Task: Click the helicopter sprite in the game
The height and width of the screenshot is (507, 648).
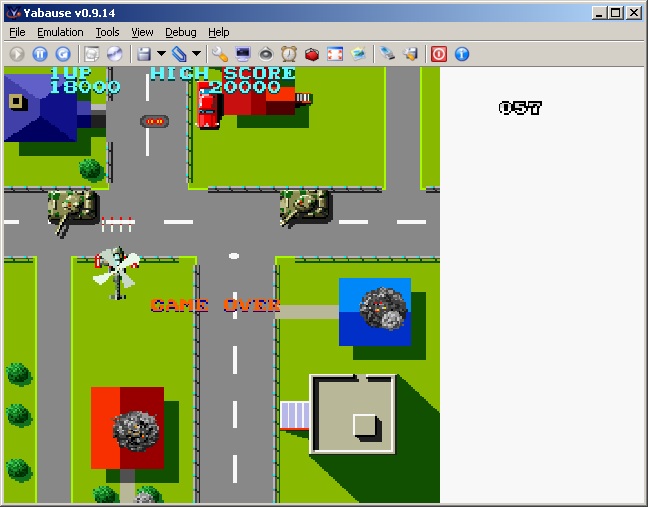Action: 117,272
